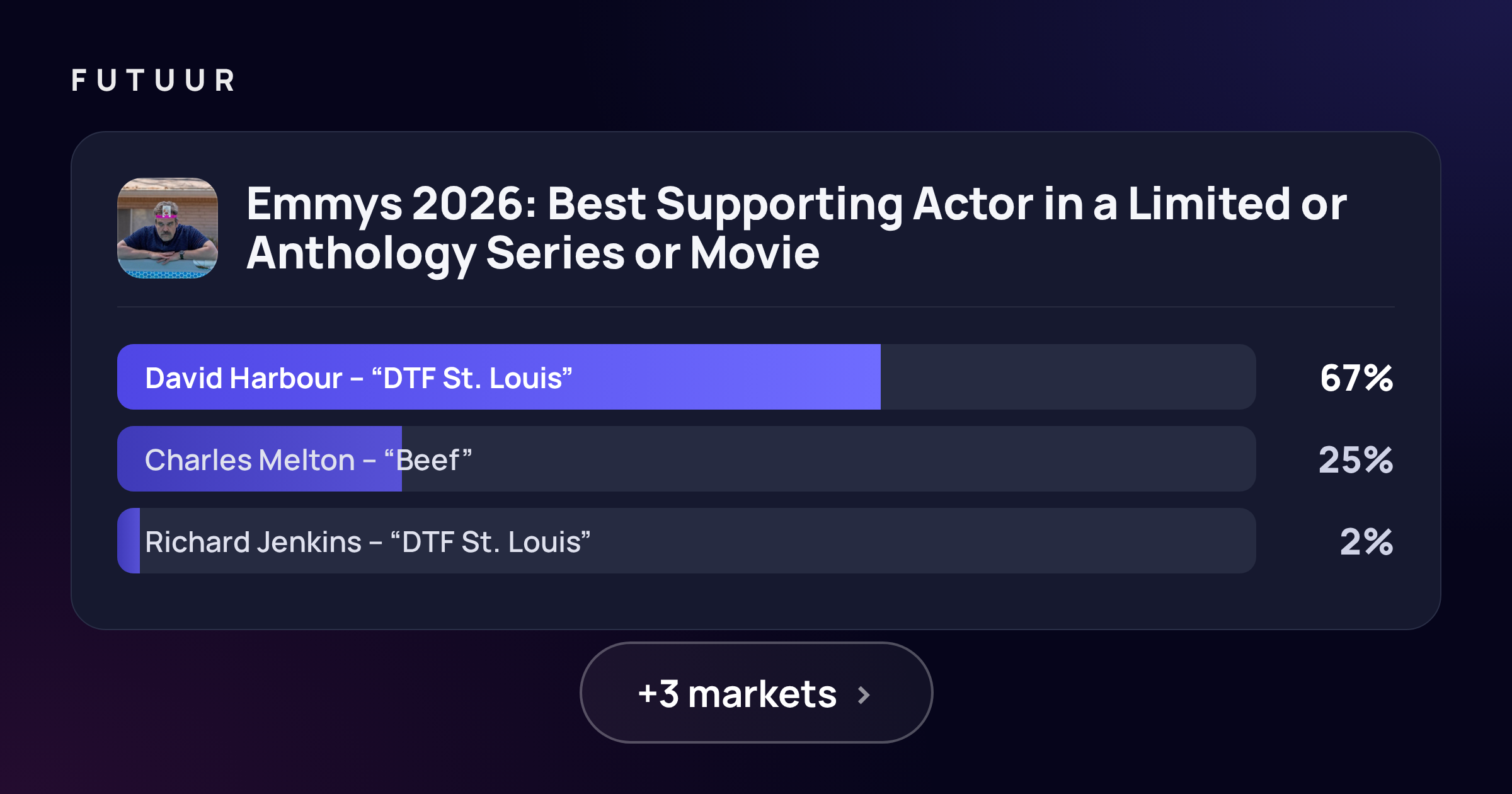Click the chevron arrow beside +3 markets
Viewport: 1512px width, 794px height.
[864, 695]
